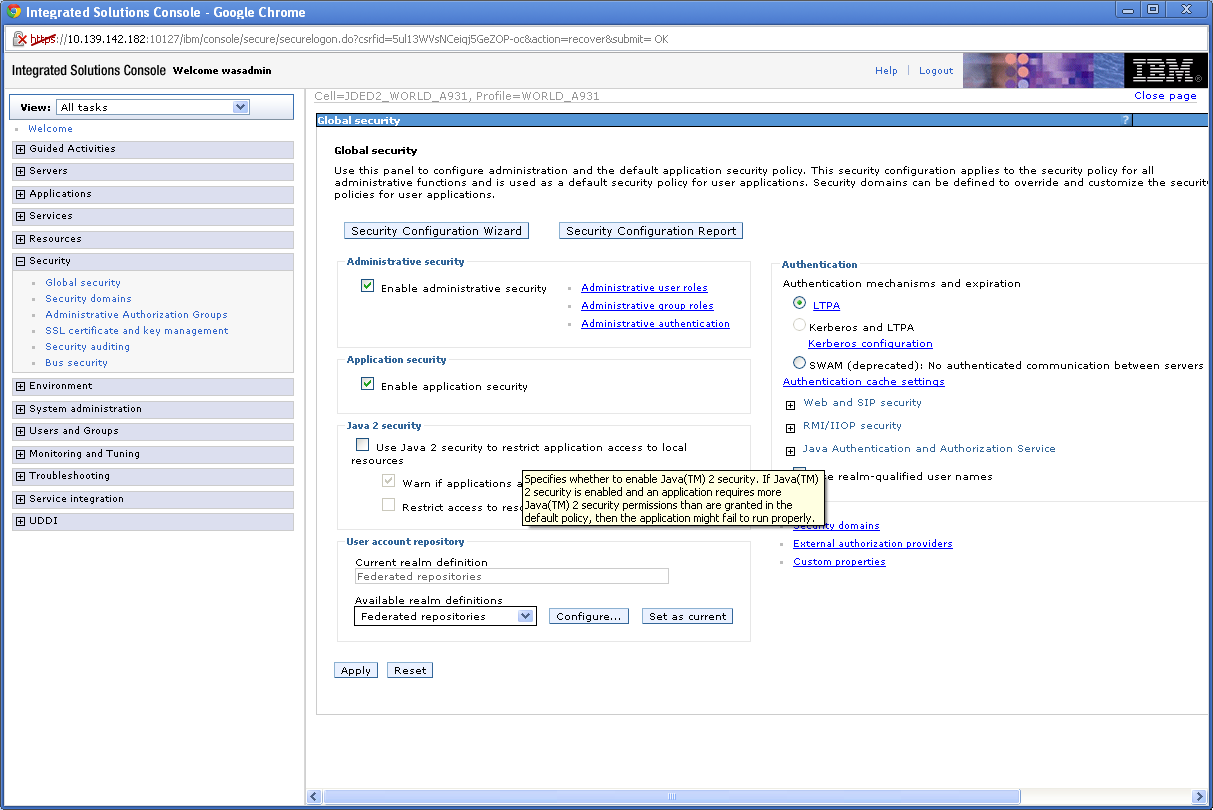Open External authorization providers link
This screenshot has width=1213, height=810.
coord(872,544)
